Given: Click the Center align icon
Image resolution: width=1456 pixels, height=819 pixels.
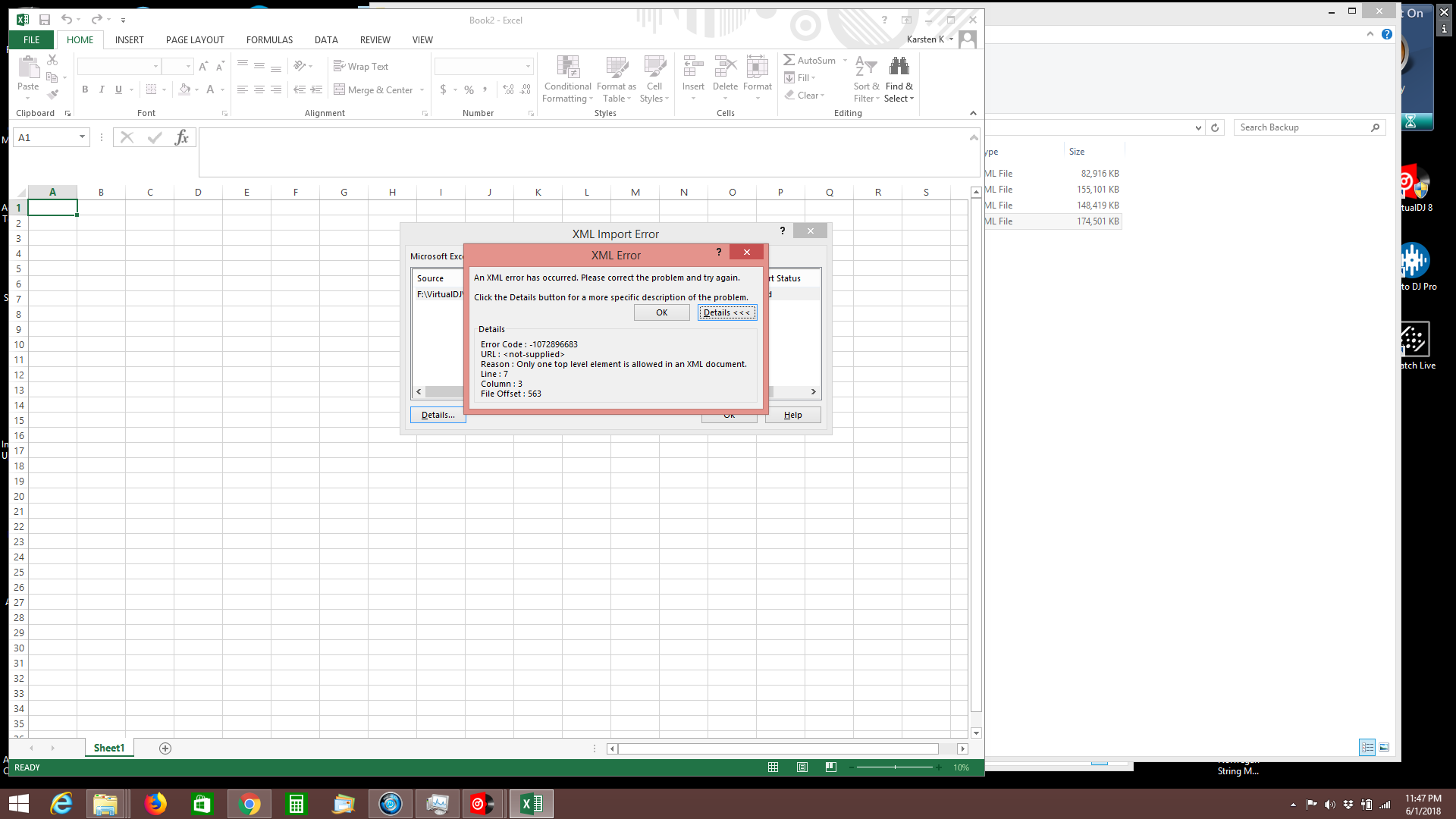Looking at the screenshot, I should click(259, 89).
